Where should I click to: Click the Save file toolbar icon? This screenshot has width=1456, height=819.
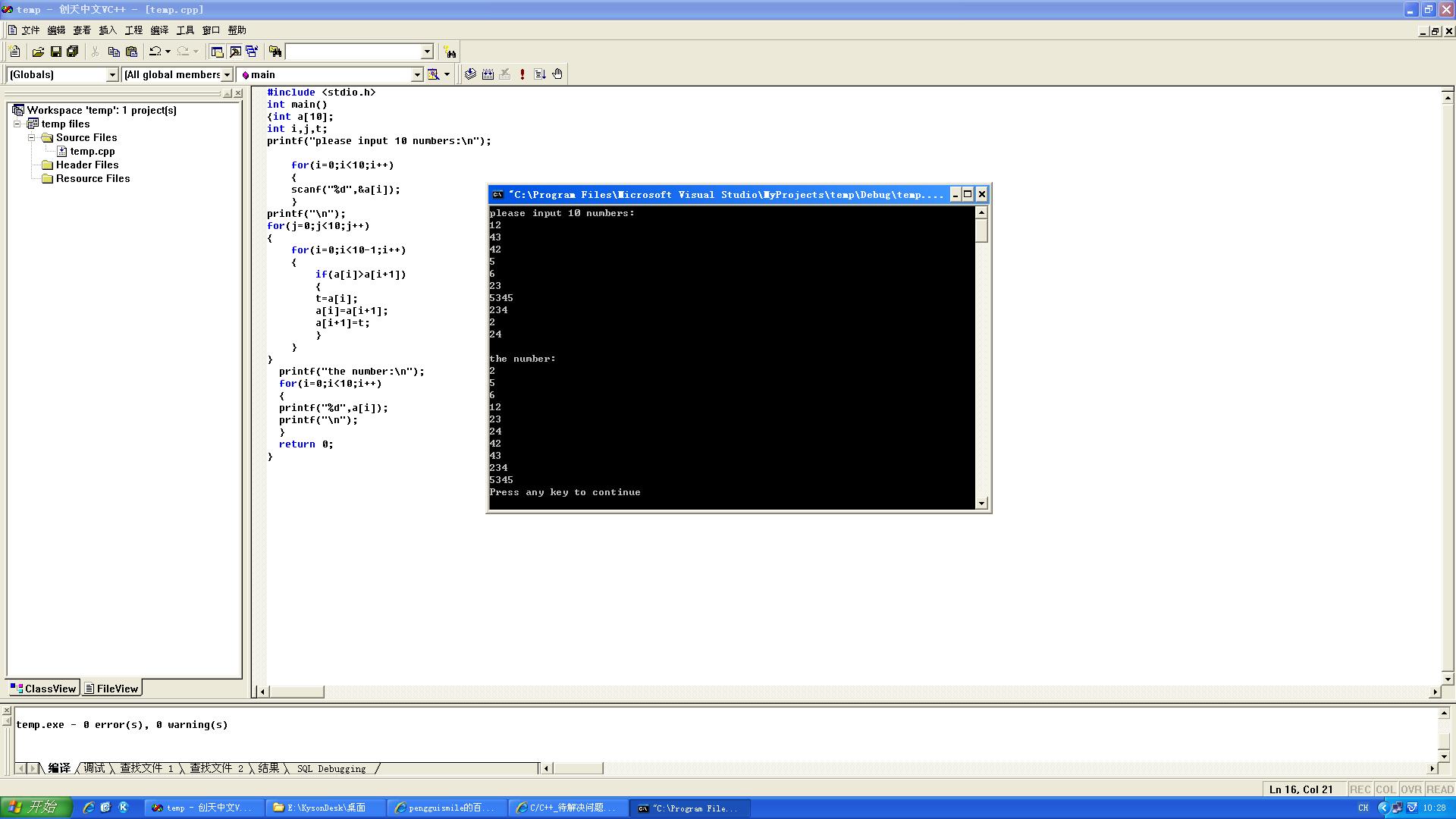click(56, 52)
